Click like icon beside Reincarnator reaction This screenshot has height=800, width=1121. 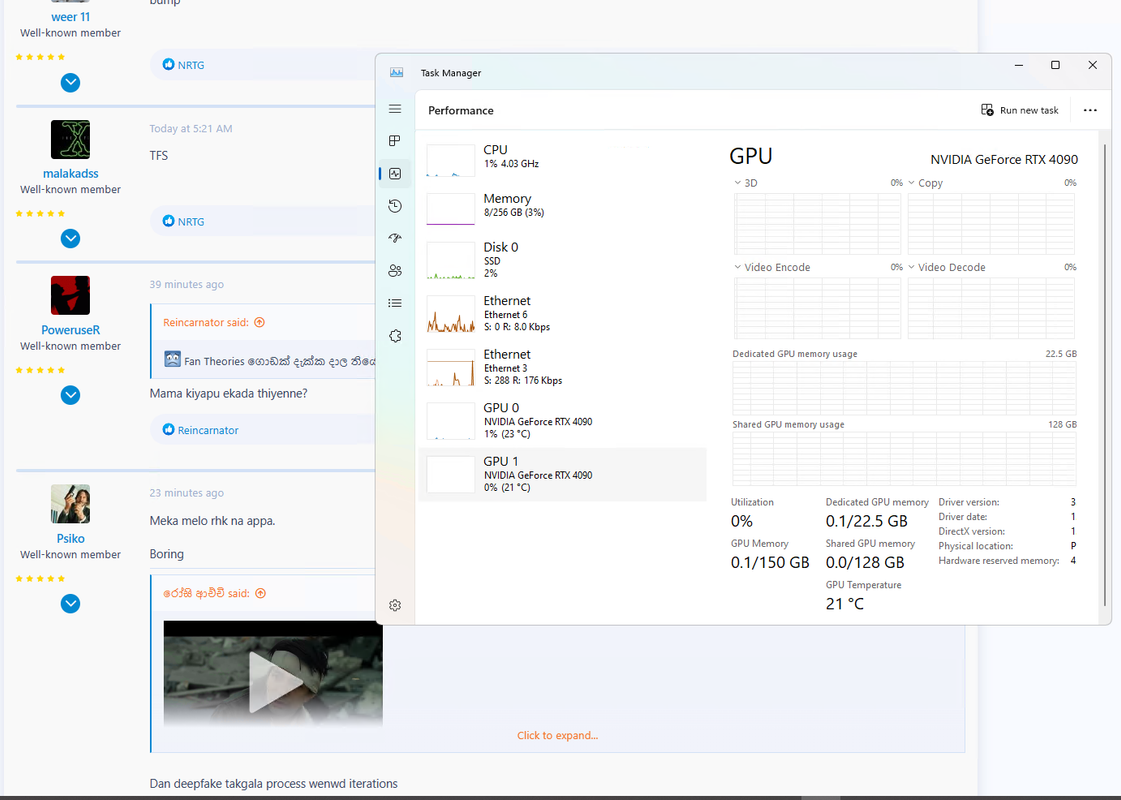click(168, 430)
